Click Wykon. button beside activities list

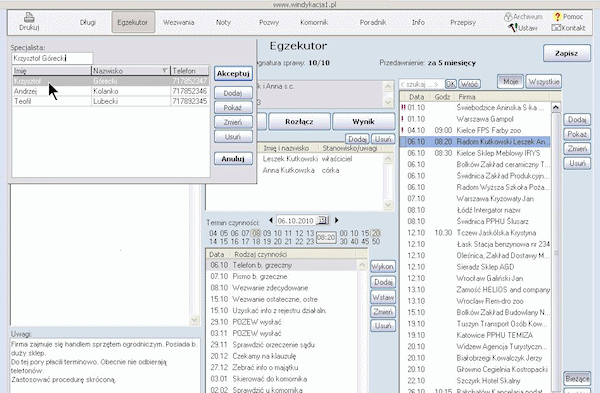(383, 266)
